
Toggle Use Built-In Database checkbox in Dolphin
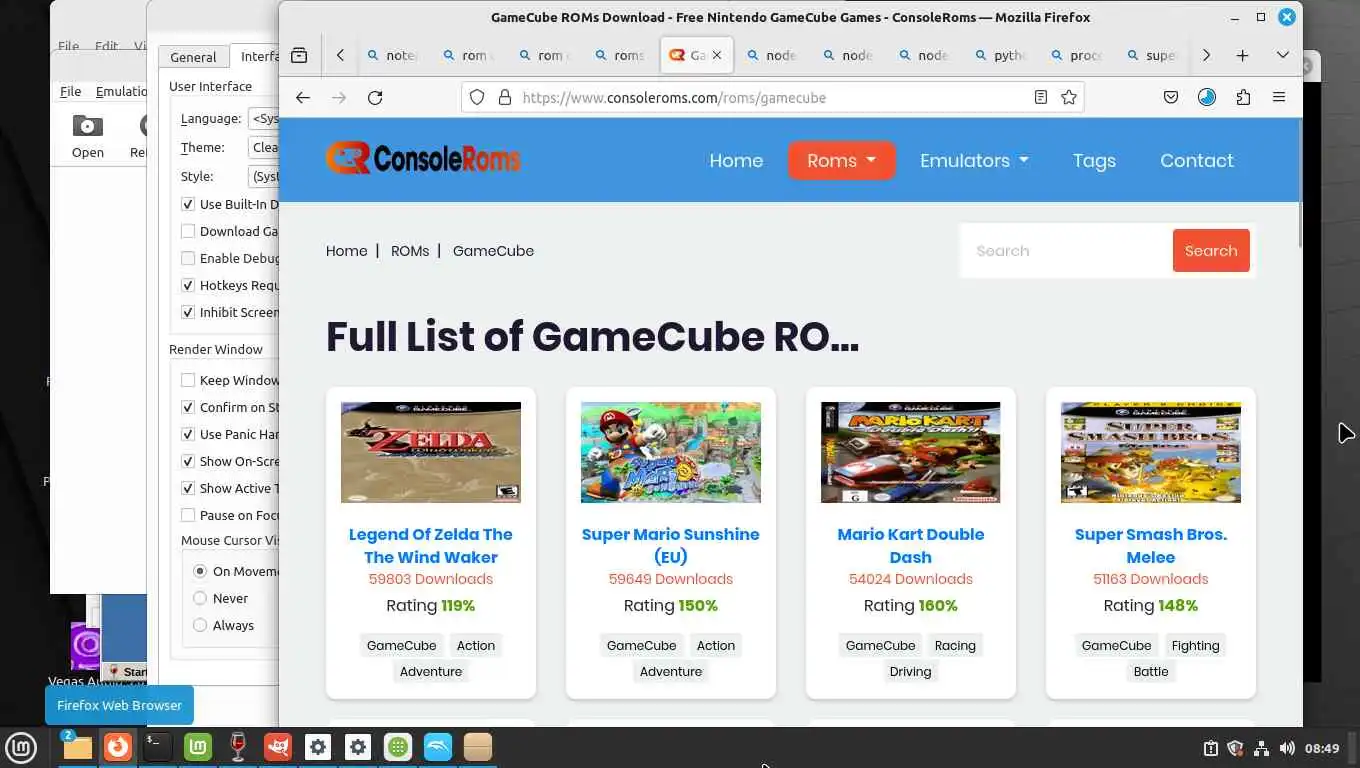pos(188,204)
